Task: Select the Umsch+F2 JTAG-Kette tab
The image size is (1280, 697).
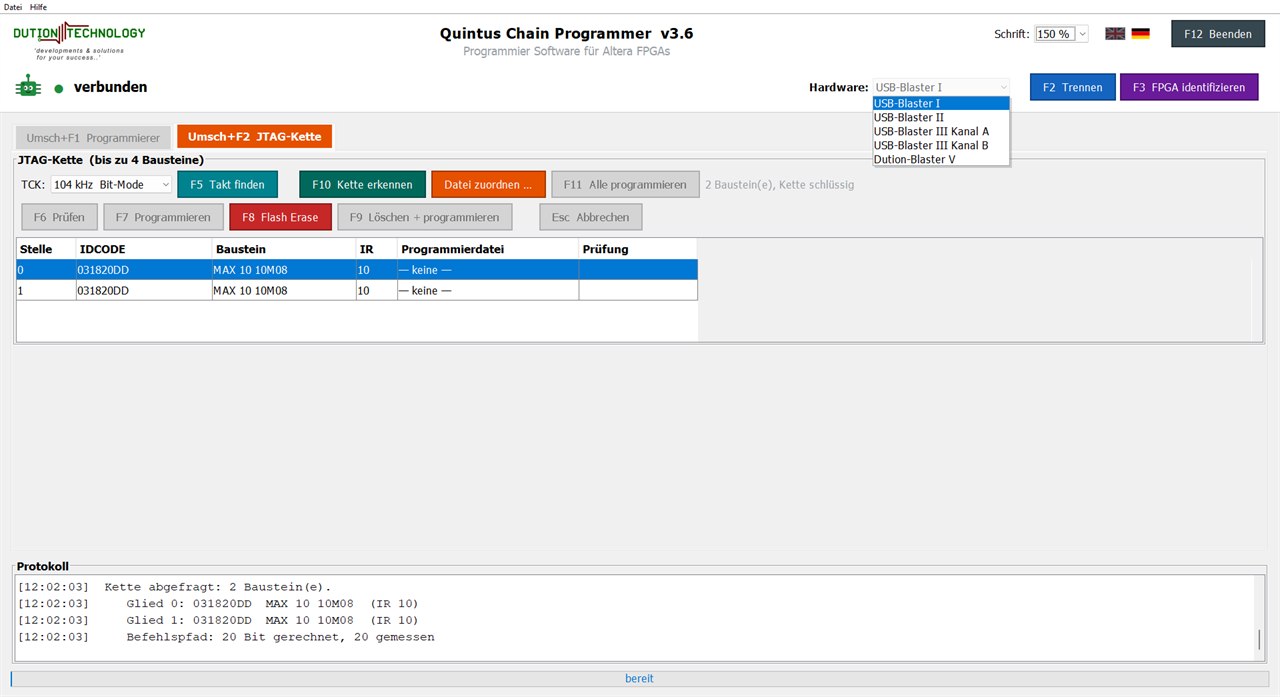Action: [x=254, y=137]
